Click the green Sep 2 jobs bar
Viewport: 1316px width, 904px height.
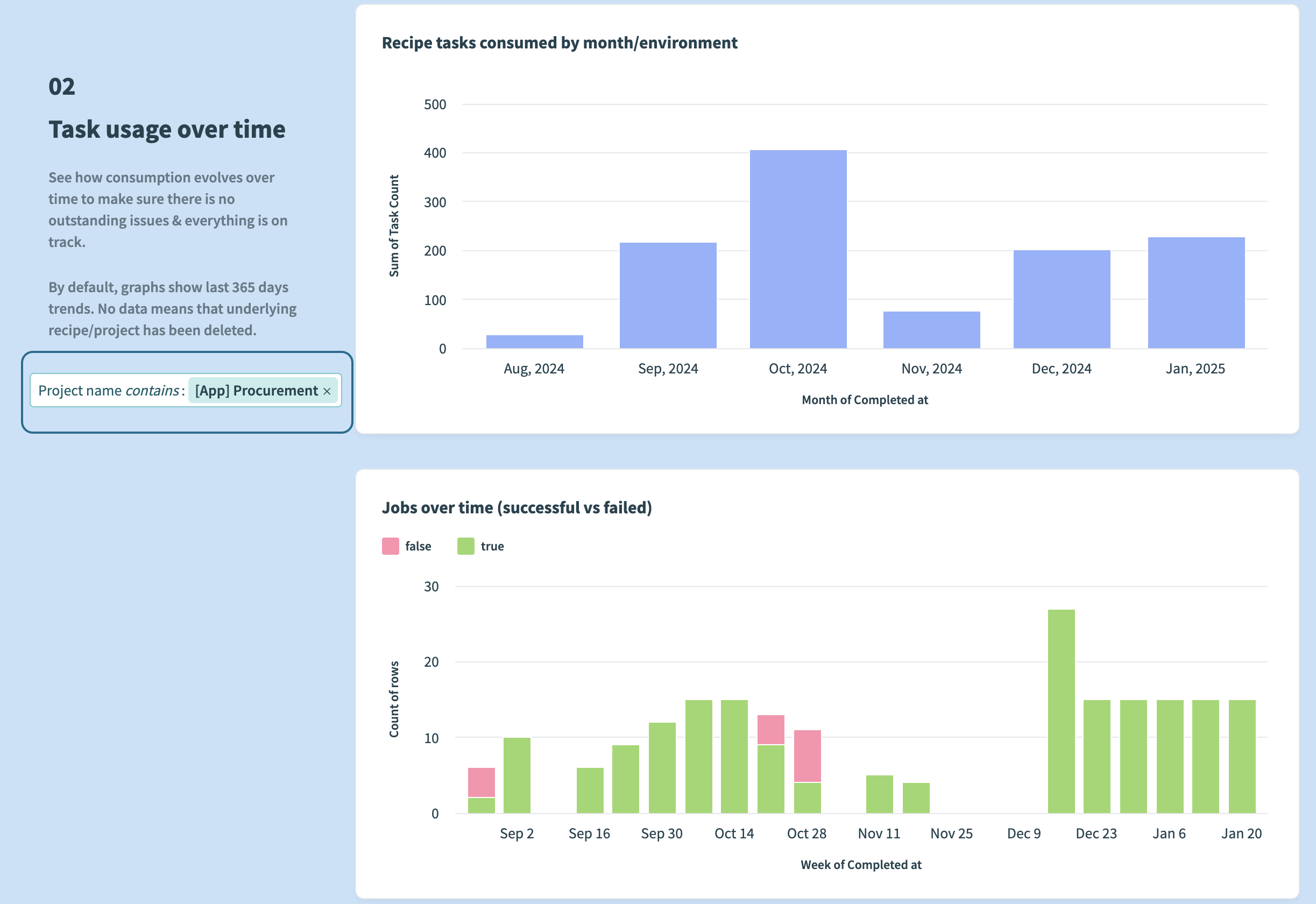tap(517, 775)
